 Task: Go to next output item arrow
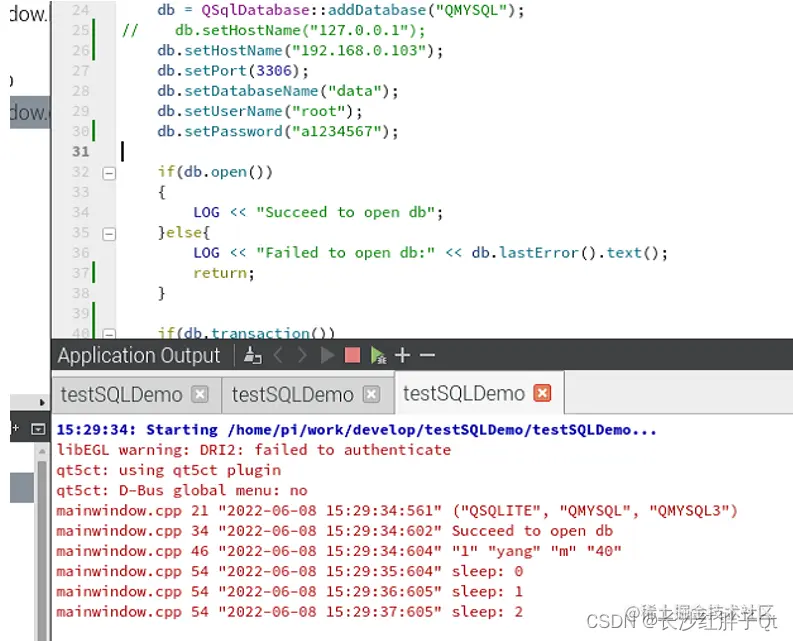302,355
